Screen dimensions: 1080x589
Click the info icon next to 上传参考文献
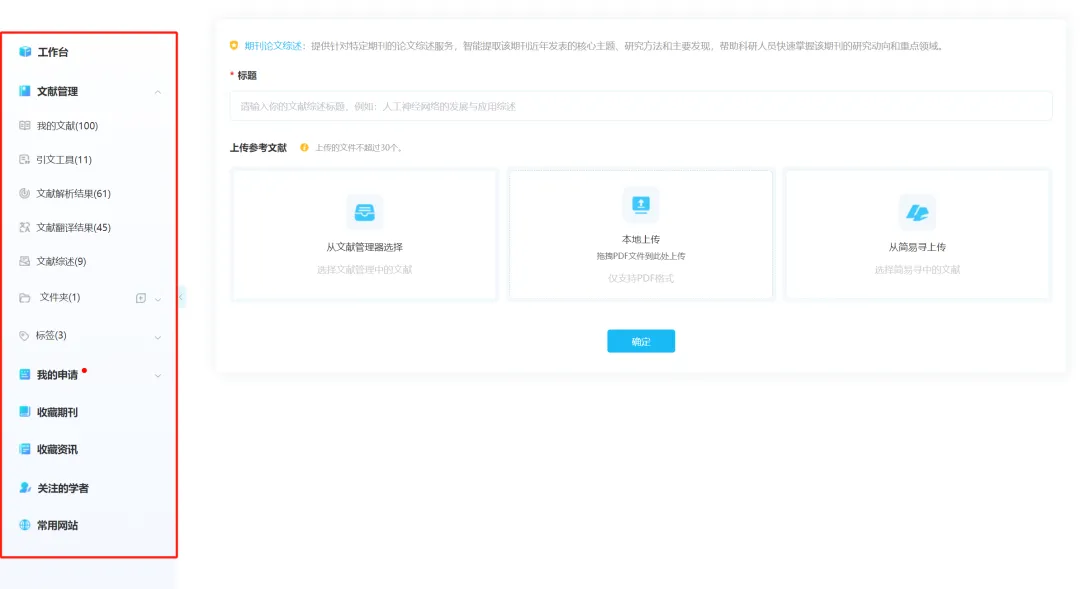point(304,148)
